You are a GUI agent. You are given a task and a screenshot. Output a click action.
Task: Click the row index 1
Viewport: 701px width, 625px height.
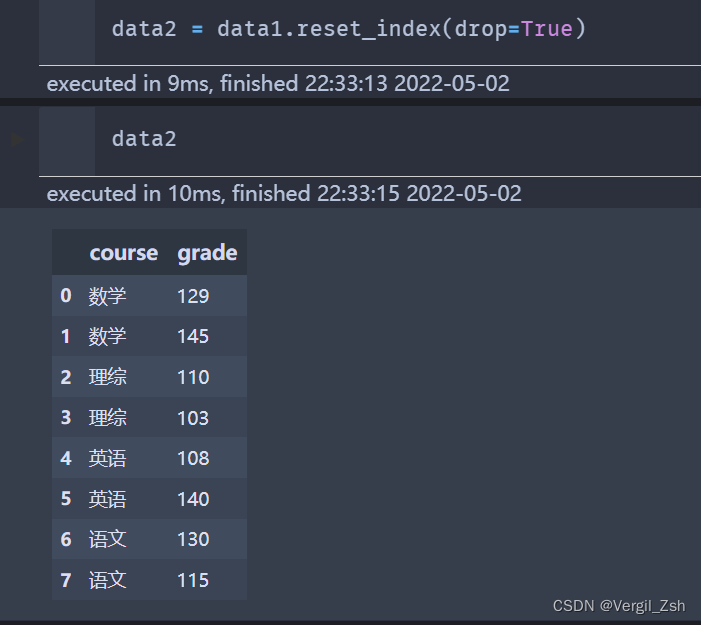click(x=66, y=336)
